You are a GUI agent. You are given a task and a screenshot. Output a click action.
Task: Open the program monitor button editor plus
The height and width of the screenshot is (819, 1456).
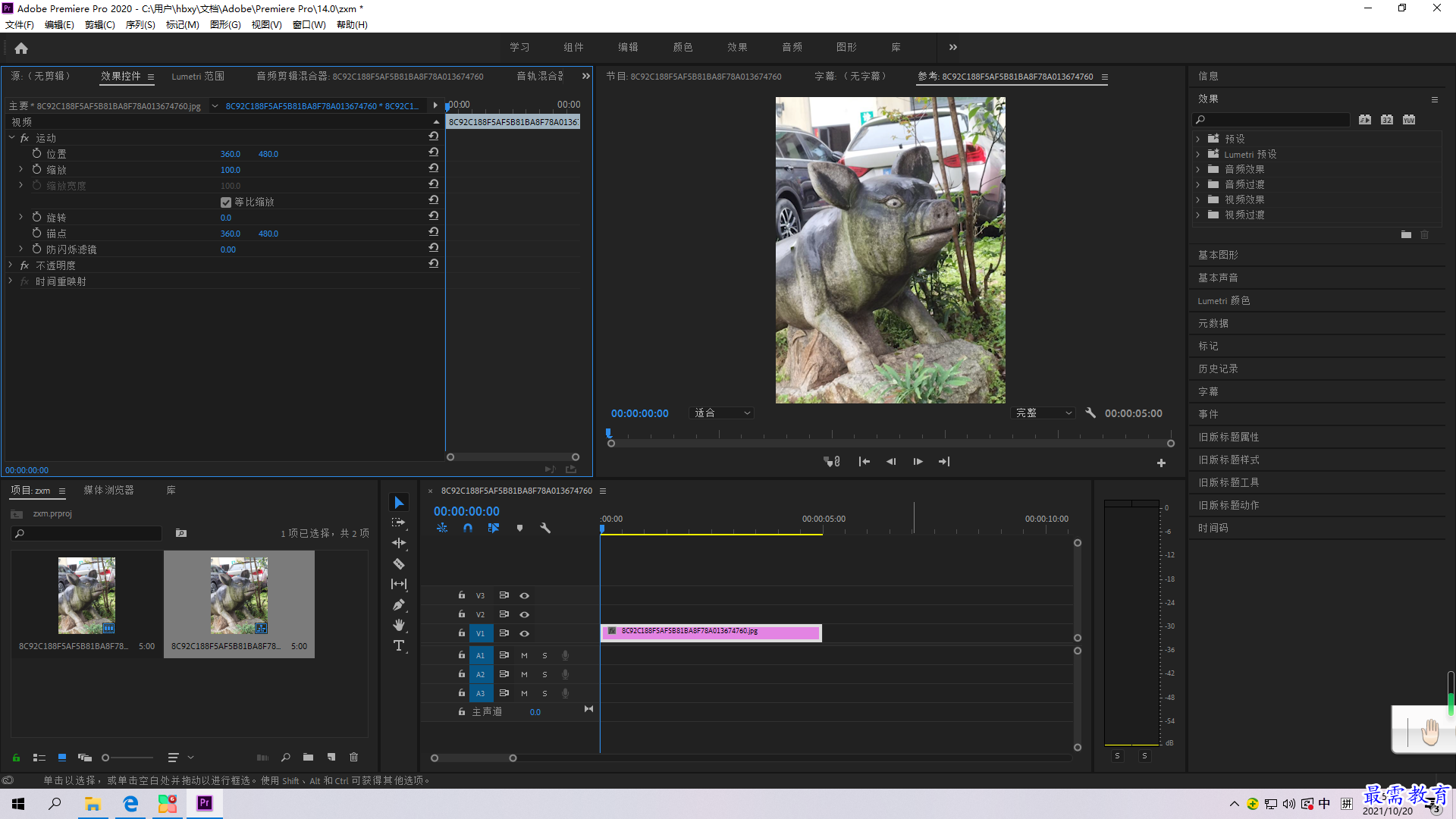click(1161, 463)
